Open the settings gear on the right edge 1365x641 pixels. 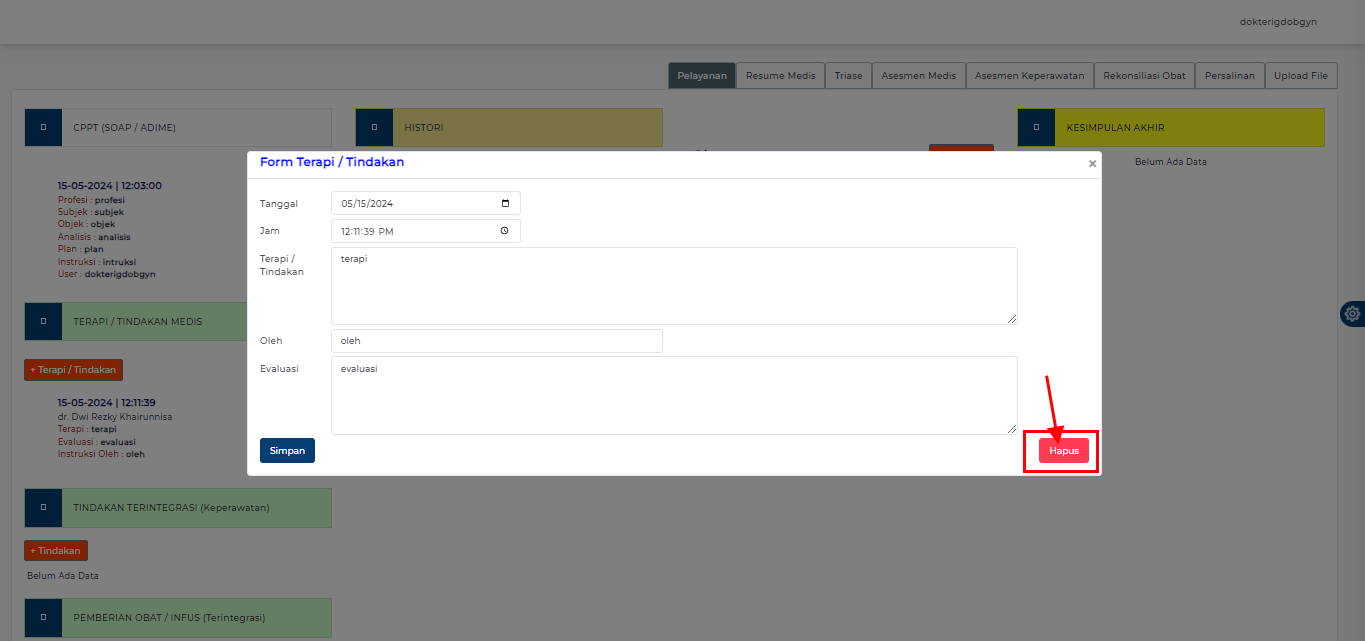1353,313
